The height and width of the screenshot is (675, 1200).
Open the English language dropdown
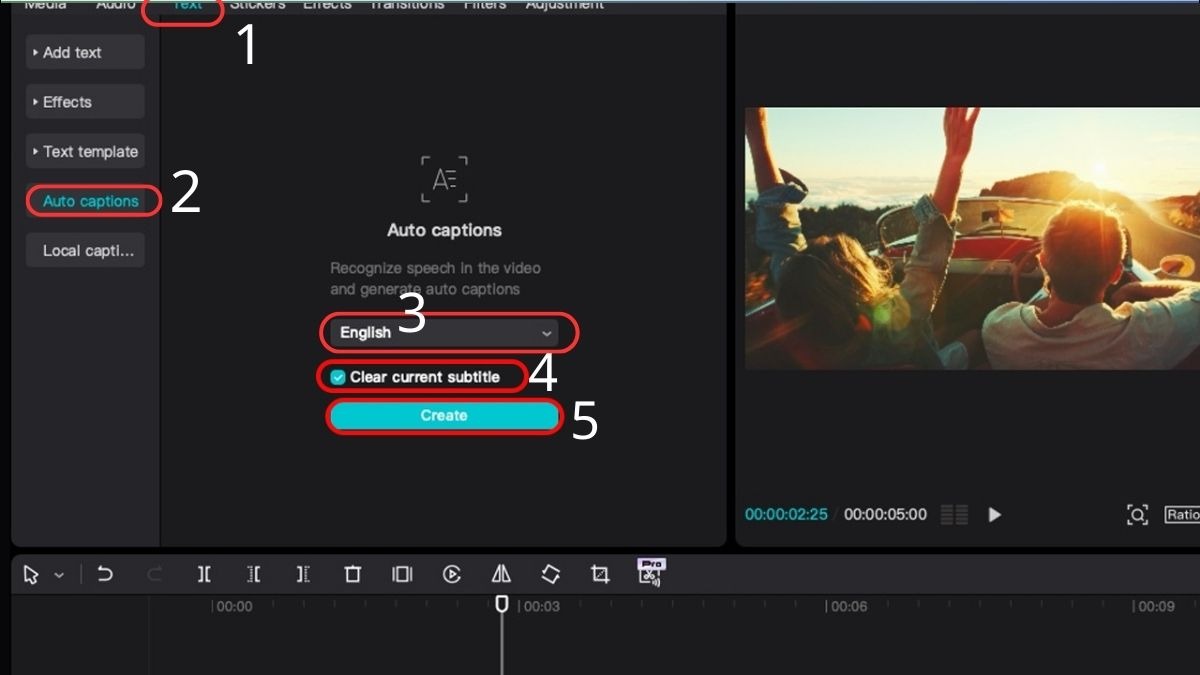point(444,332)
